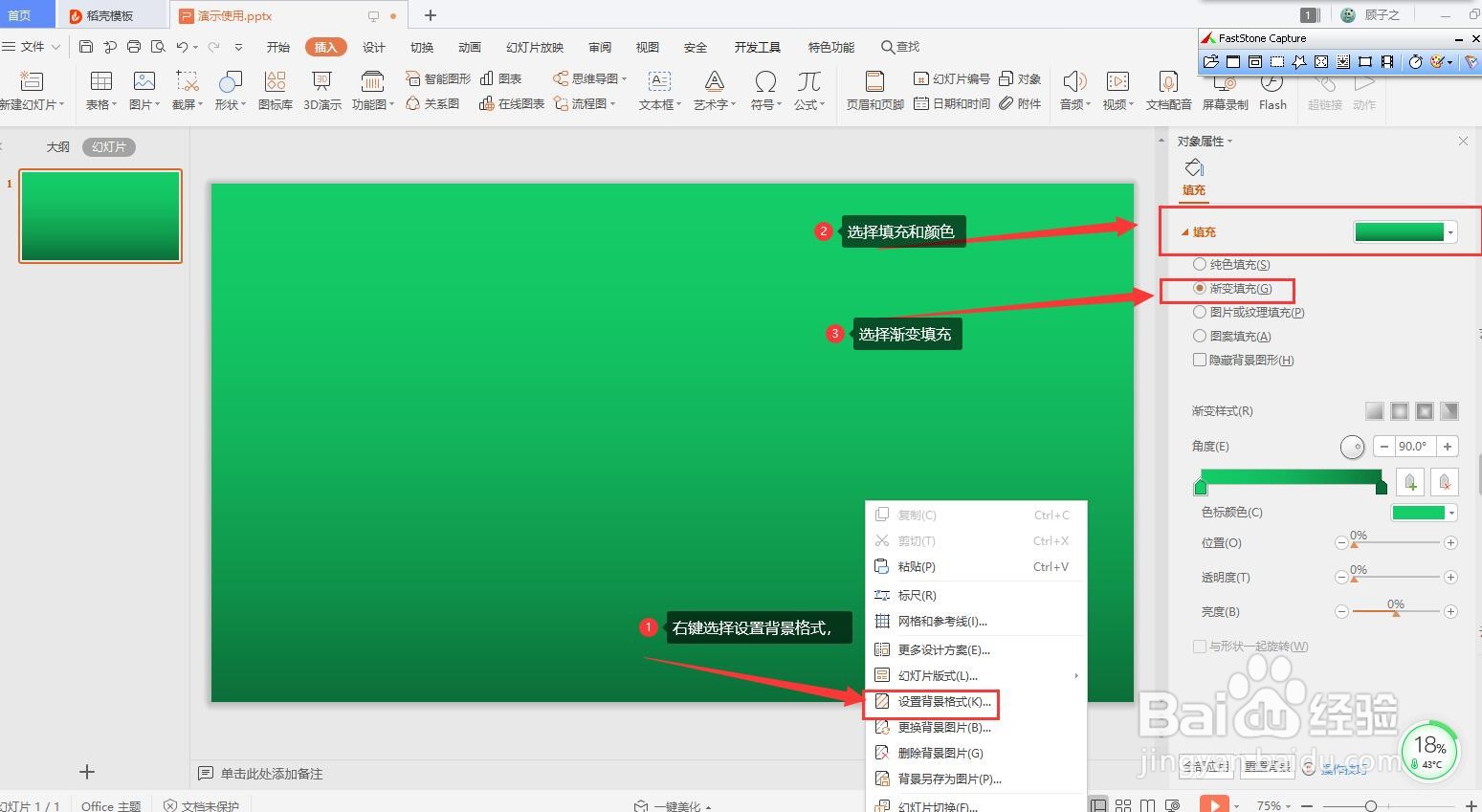Open 在线图表 online charts
Screen dimensions: 1482x812
pos(512,103)
